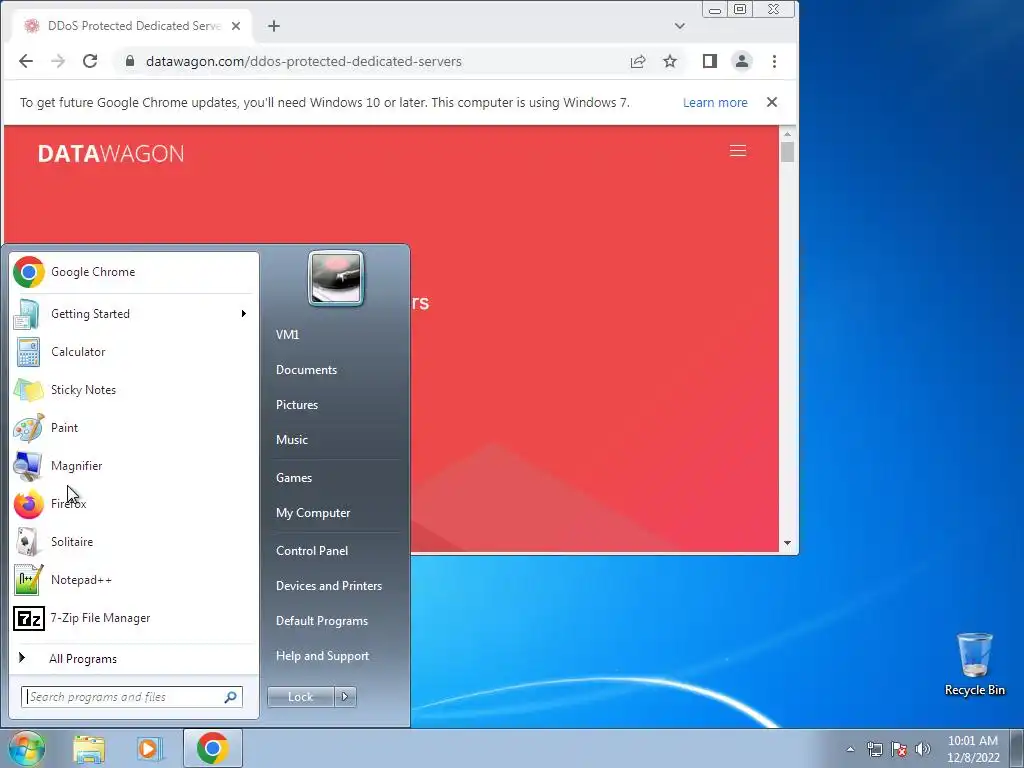Launch Firefox browser

[134, 504]
